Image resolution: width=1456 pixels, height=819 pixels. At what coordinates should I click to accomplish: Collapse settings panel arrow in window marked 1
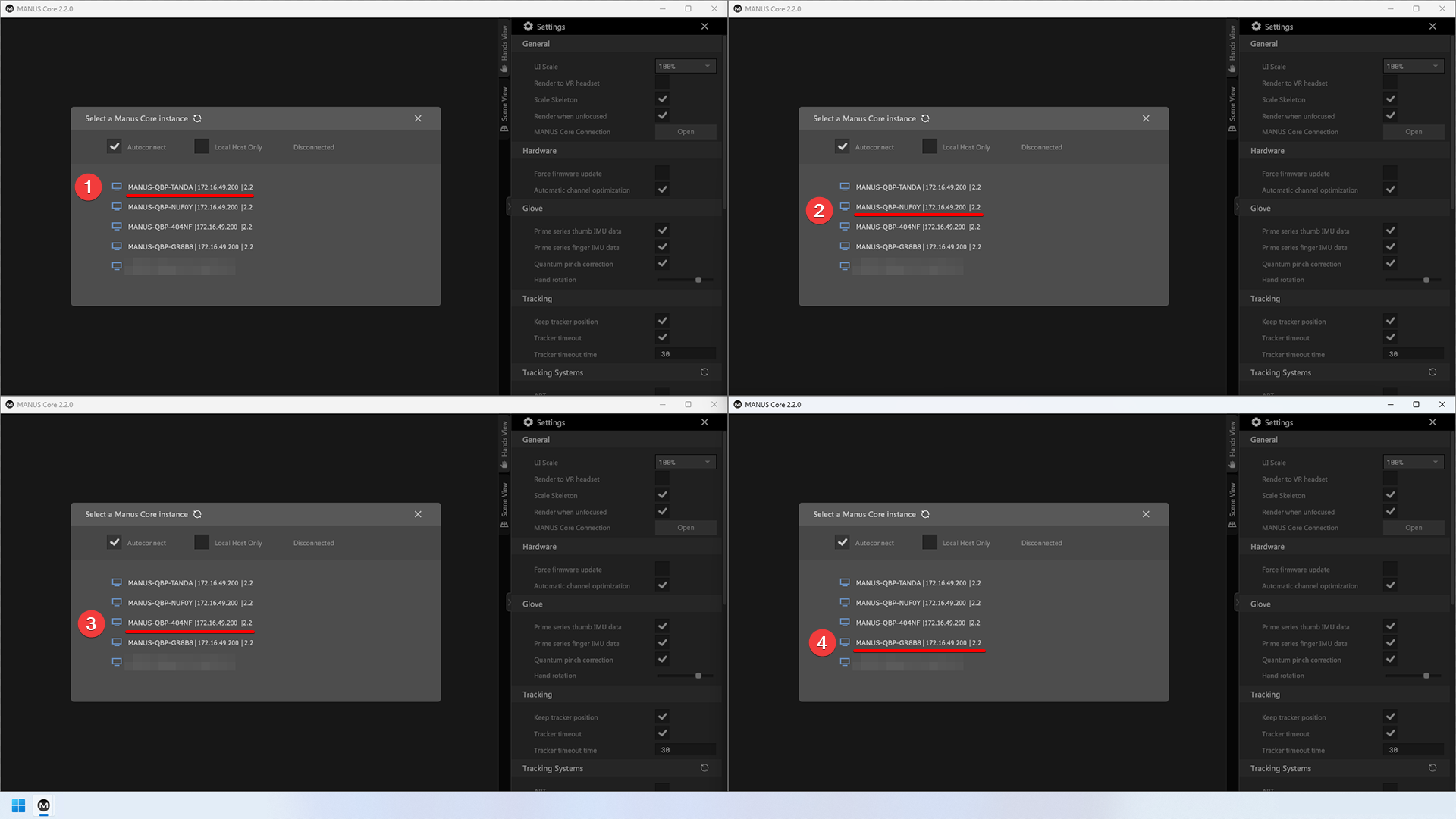509,207
